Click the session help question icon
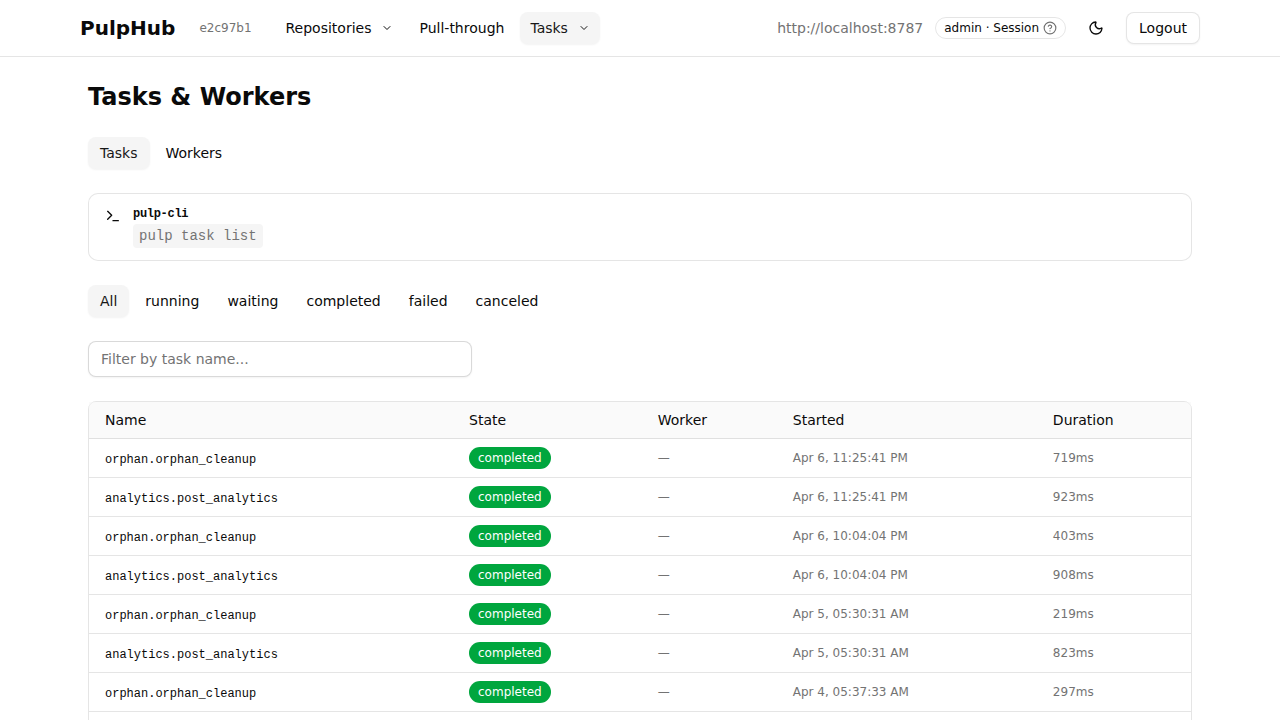The height and width of the screenshot is (720, 1280). [1050, 28]
